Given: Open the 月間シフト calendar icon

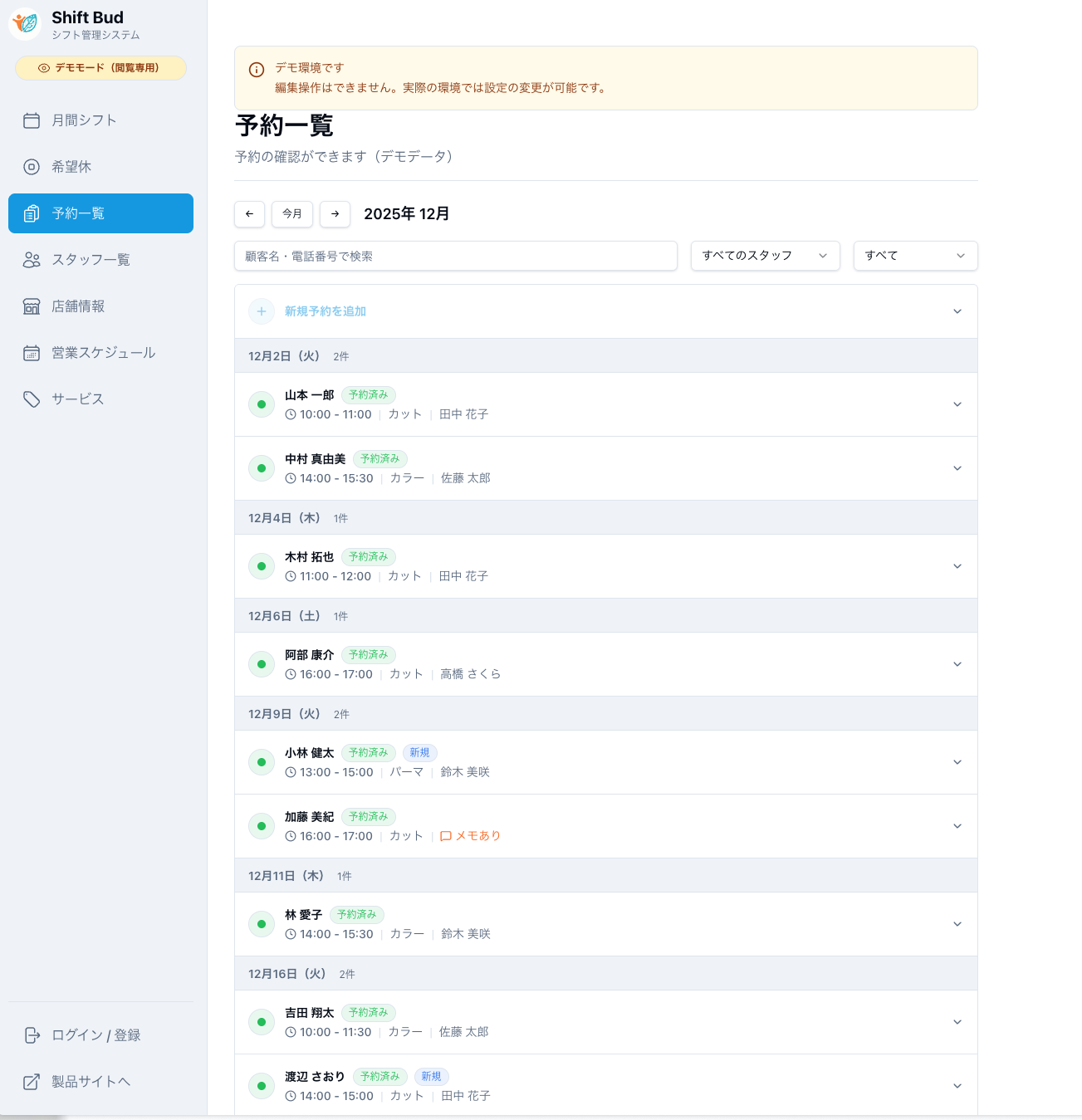Looking at the screenshot, I should pyautogui.click(x=32, y=120).
